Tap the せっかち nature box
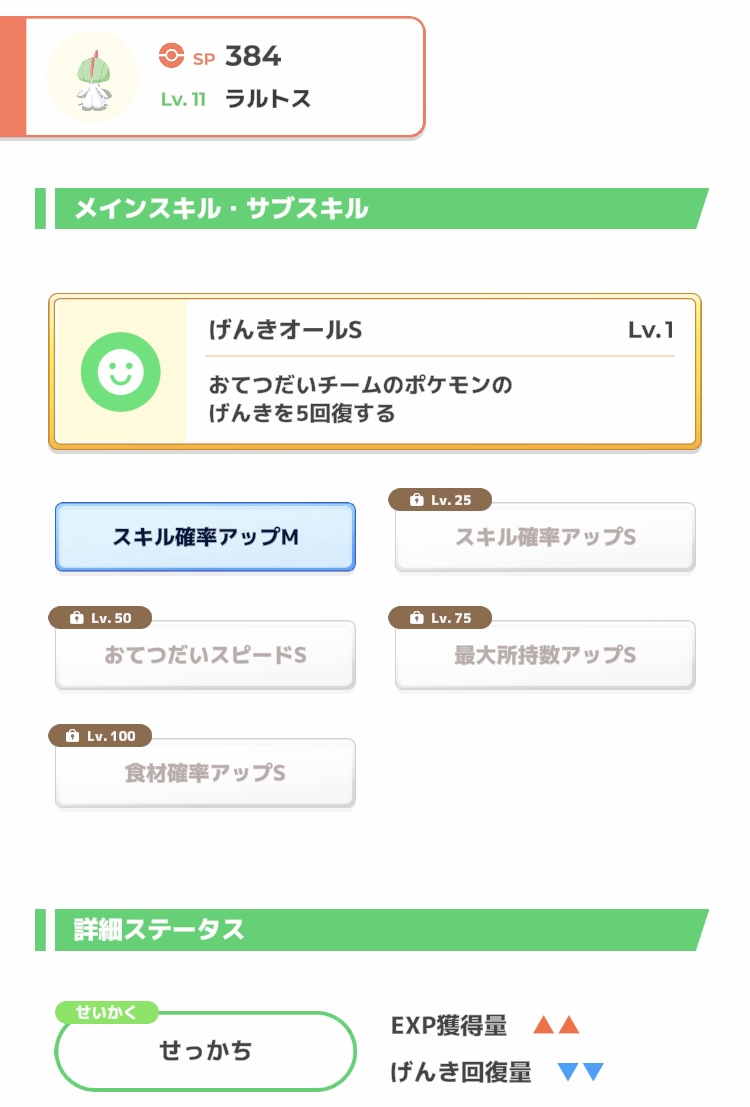750x1107 pixels. pos(205,1051)
